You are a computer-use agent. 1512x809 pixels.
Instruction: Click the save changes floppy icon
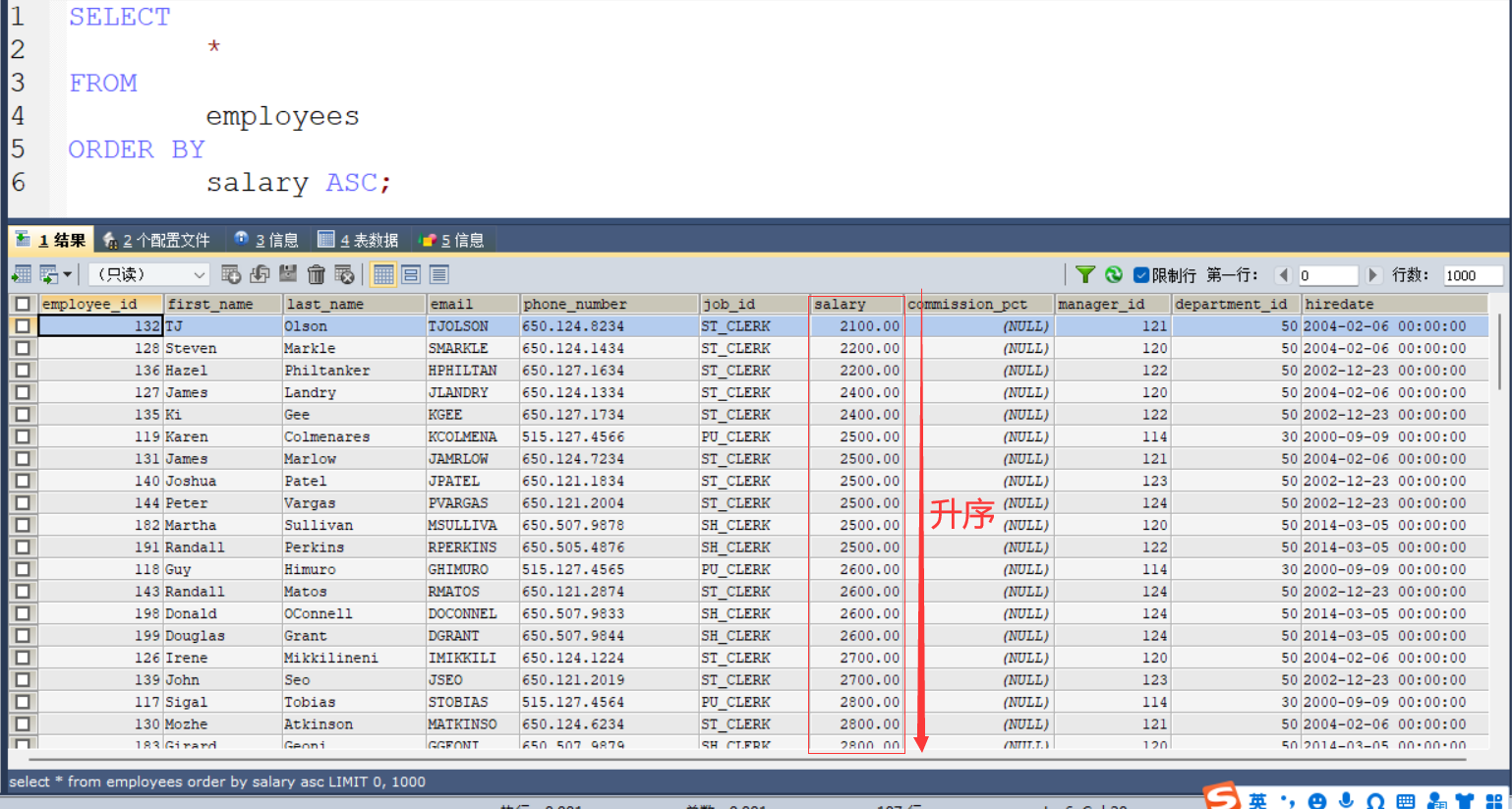coord(288,274)
